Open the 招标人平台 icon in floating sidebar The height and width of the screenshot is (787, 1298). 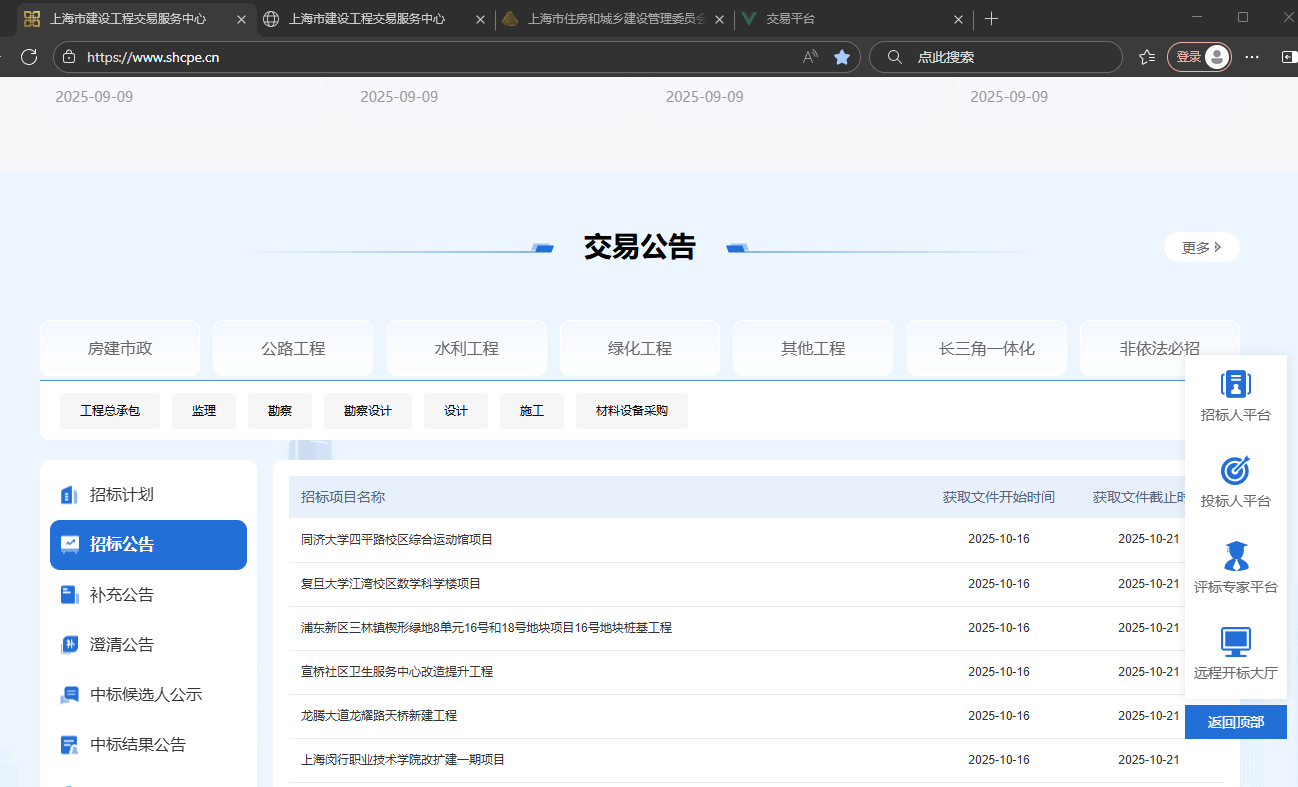coord(1236,384)
